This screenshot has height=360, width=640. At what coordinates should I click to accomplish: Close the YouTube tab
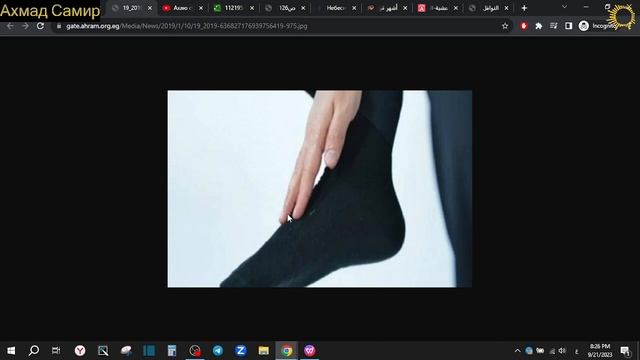point(201,8)
